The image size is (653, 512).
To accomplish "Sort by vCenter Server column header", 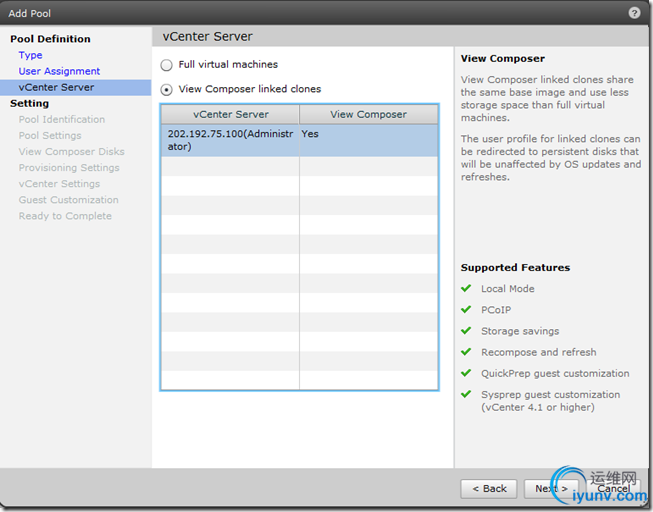I will click(x=230, y=114).
